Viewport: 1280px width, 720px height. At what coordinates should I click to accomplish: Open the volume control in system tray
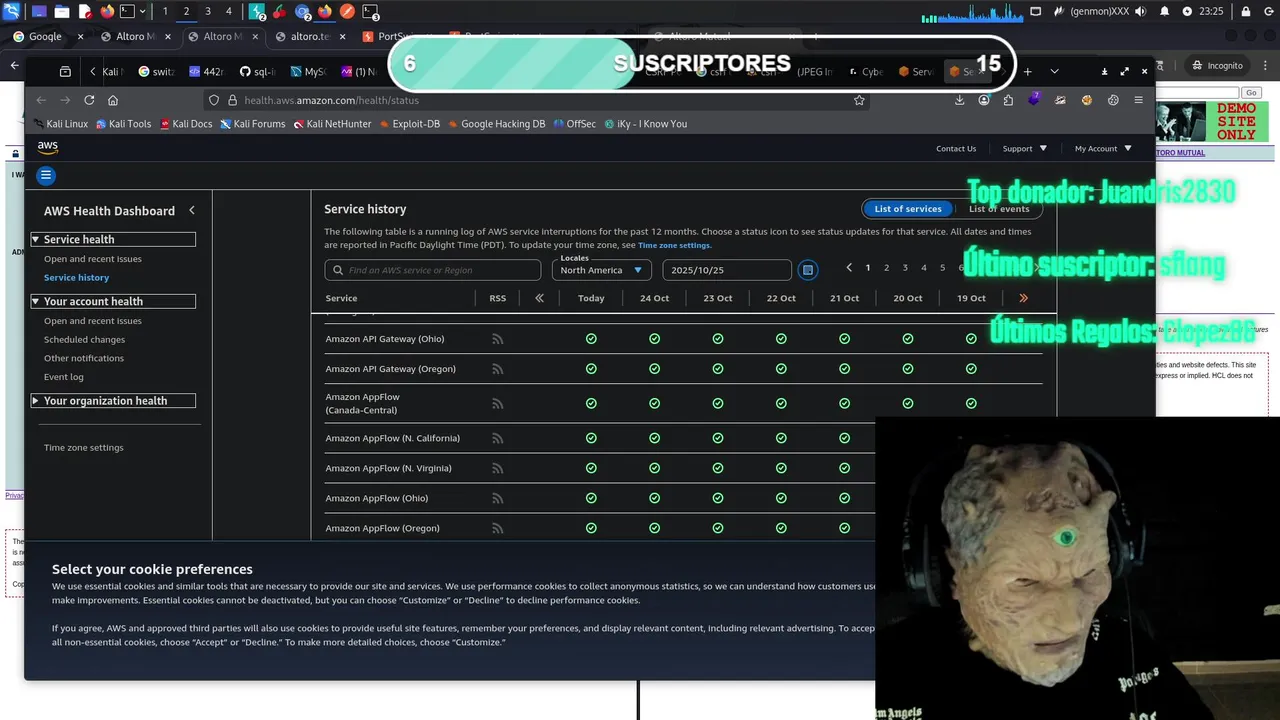(1140, 12)
